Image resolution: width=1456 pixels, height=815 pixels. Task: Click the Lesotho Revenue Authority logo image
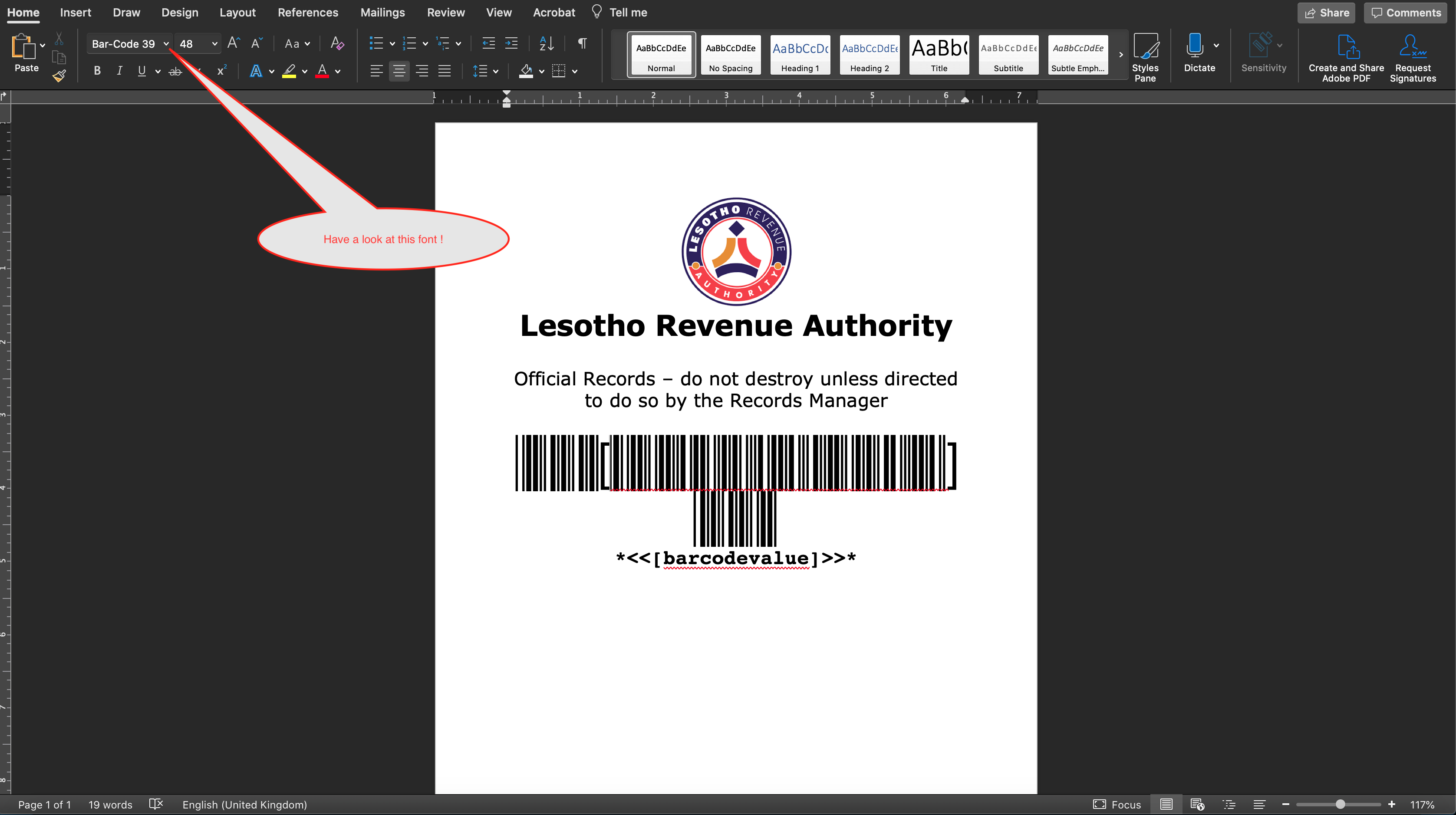[736, 252]
